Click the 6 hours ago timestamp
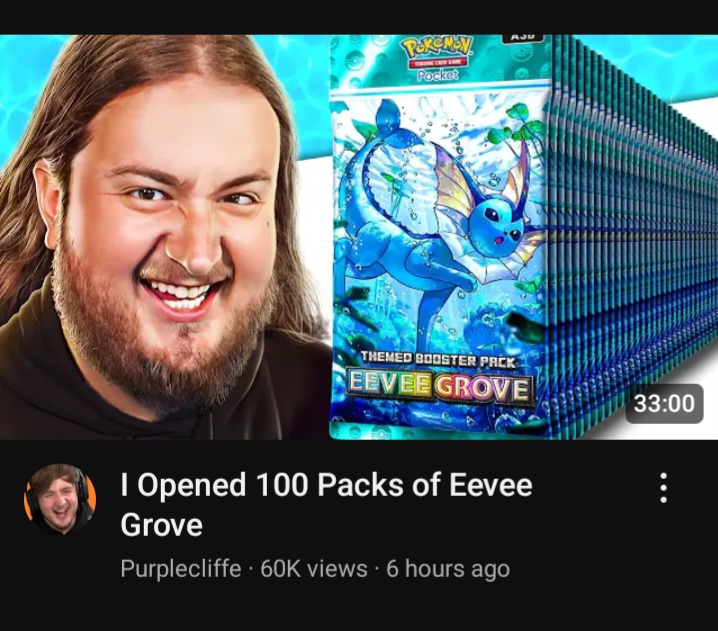Screen dimensions: 718x631 pyautogui.click(x=448, y=569)
